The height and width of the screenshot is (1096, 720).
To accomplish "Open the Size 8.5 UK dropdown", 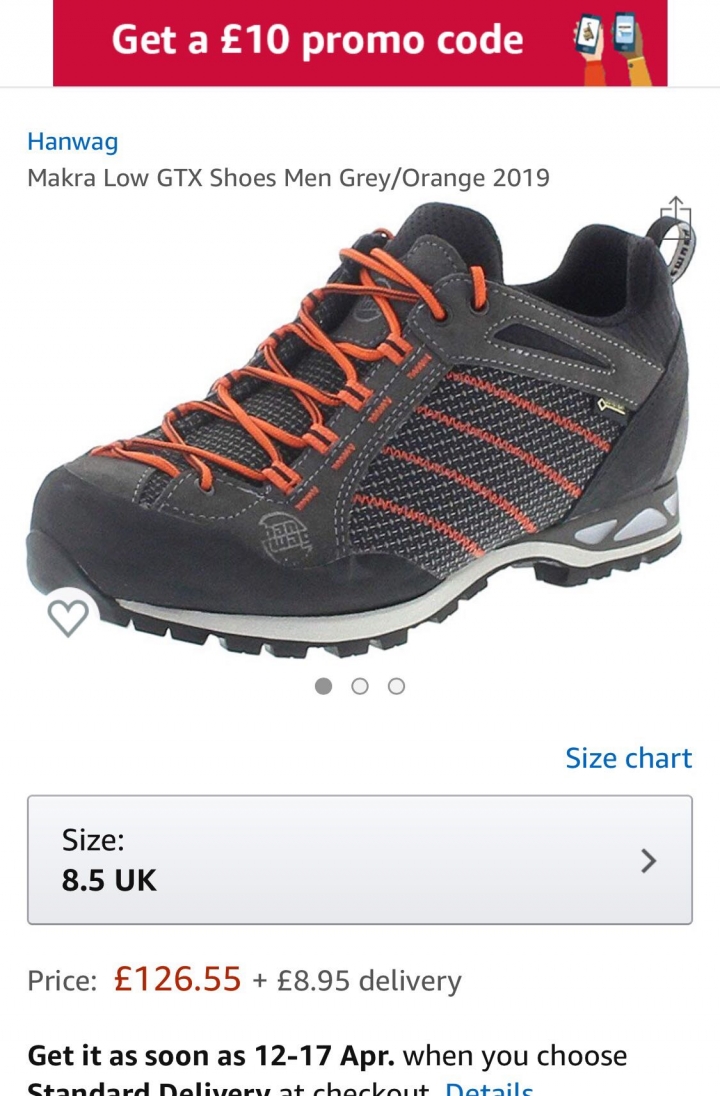I will (360, 860).
